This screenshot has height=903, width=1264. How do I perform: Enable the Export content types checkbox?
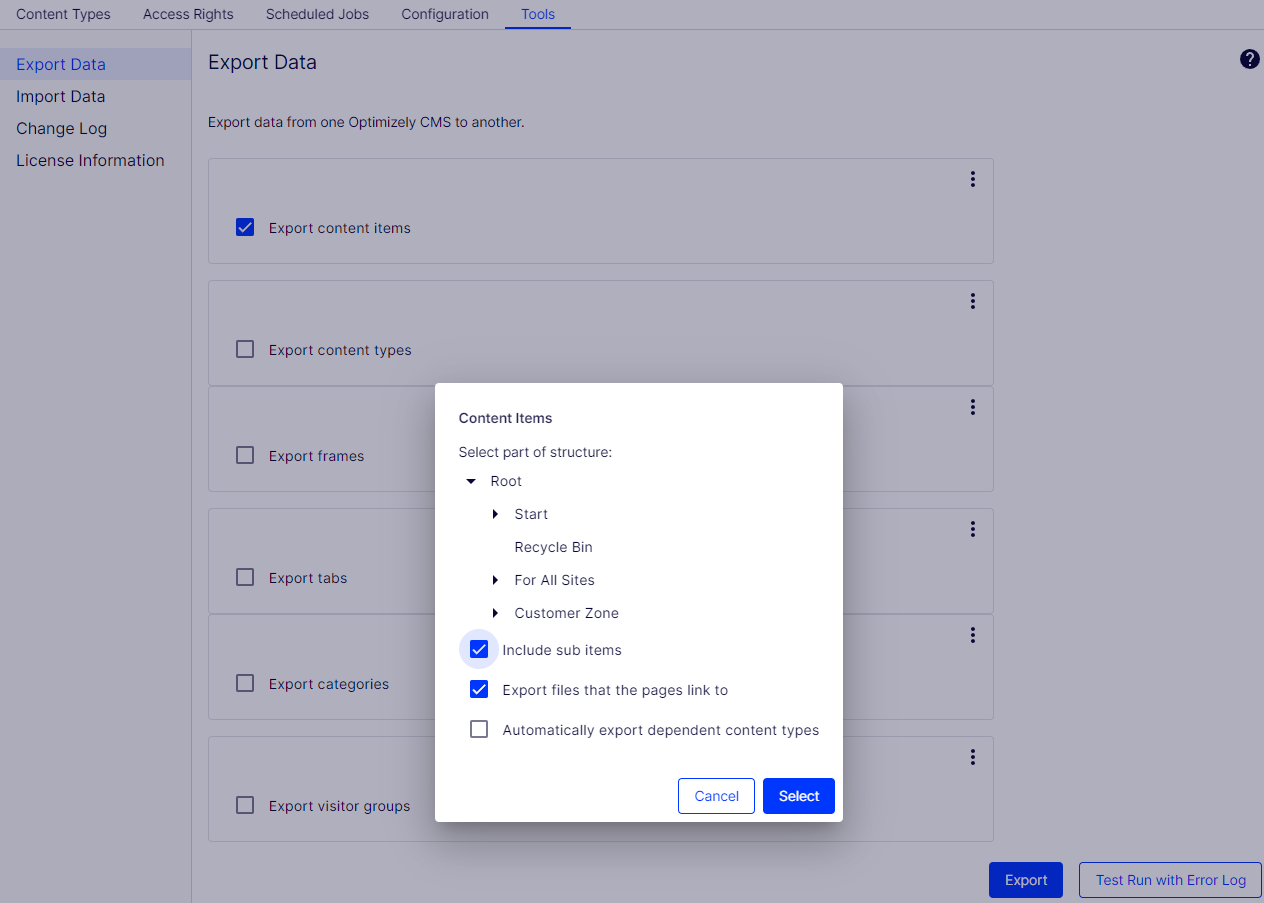(245, 349)
